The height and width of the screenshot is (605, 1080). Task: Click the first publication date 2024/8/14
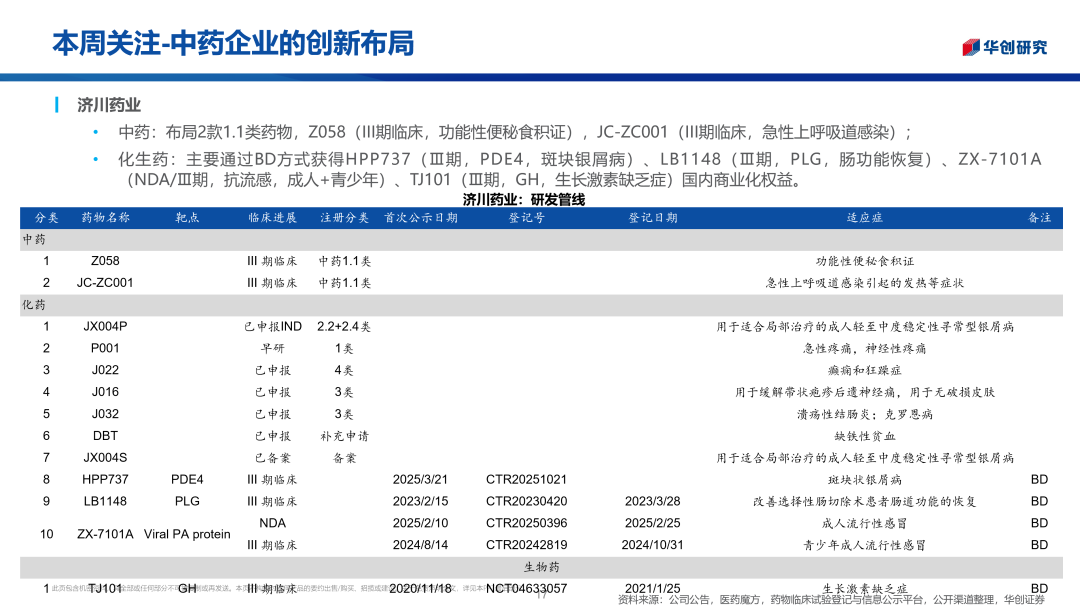[x=420, y=545]
